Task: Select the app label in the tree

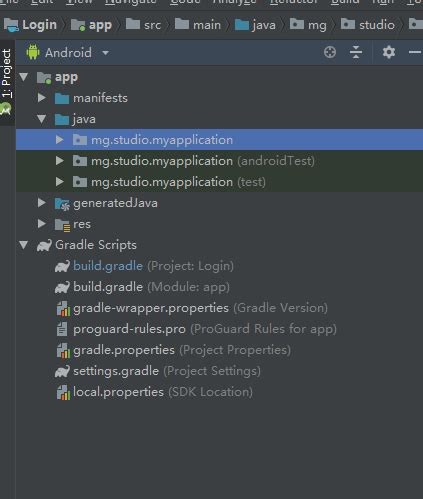Action: point(66,78)
